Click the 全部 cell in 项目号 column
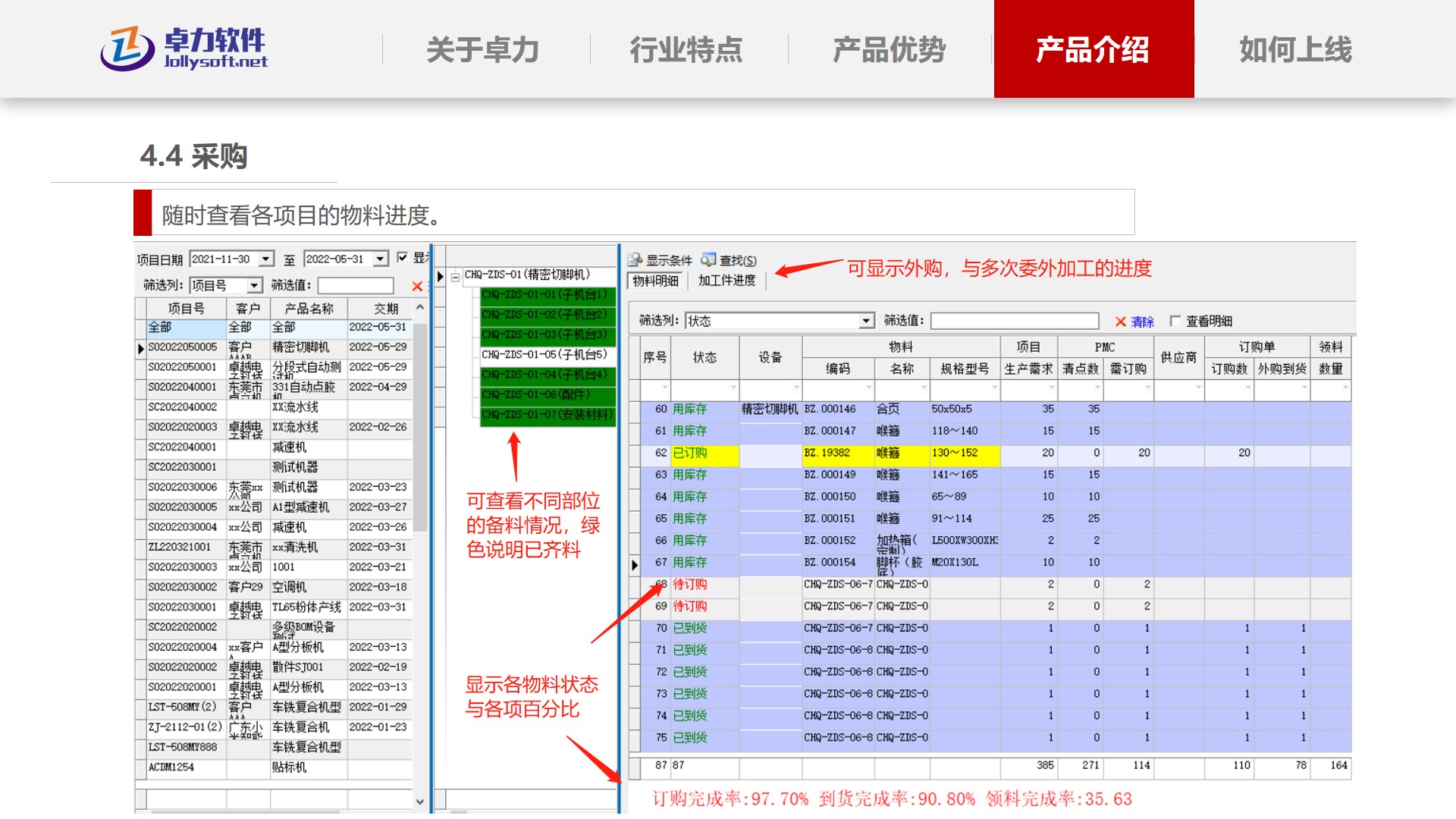Viewport: 1456px width, 819px height. 186,328
